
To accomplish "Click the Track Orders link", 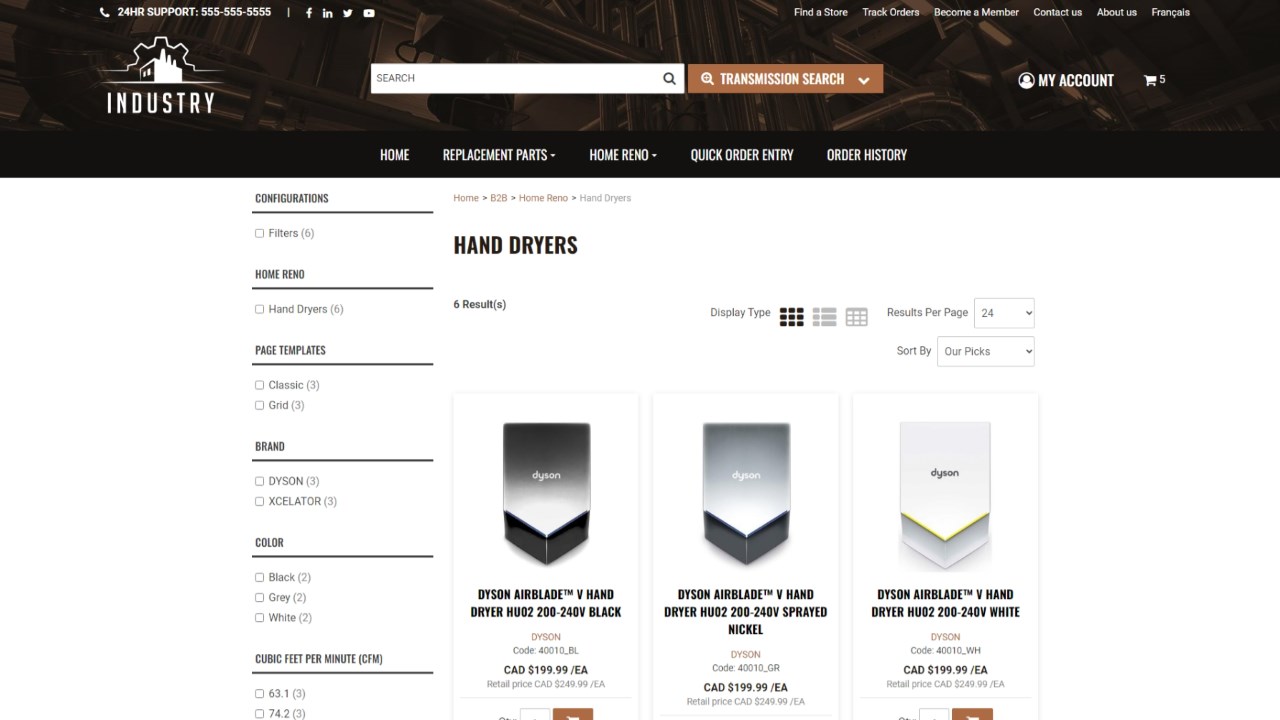I will click(x=891, y=12).
